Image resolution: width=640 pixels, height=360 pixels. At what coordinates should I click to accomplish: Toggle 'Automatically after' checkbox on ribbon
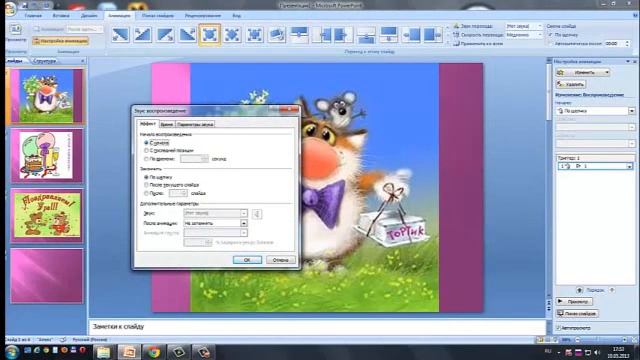[550, 43]
